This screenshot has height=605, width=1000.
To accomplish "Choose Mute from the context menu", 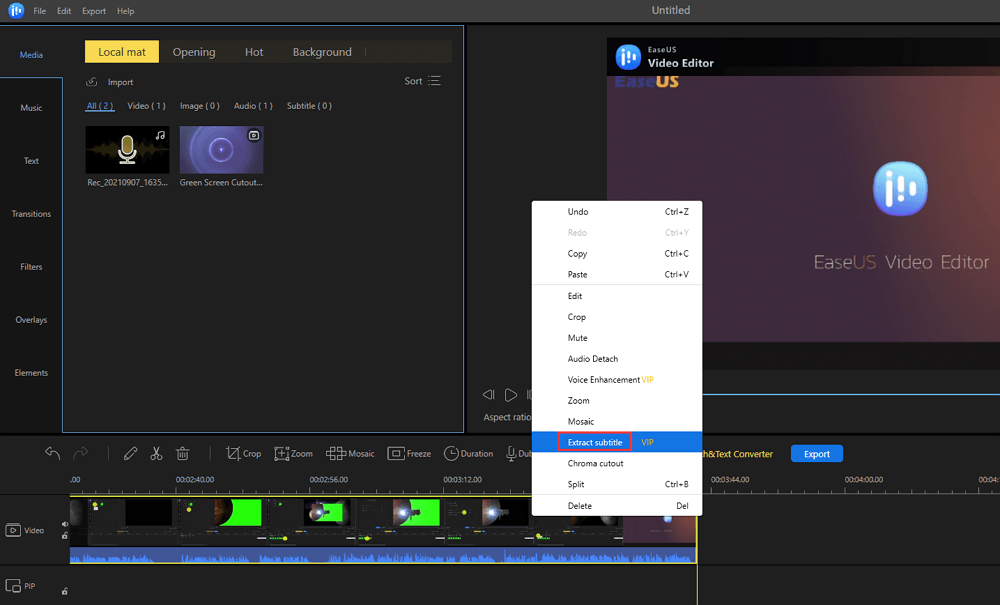I will (617, 338).
